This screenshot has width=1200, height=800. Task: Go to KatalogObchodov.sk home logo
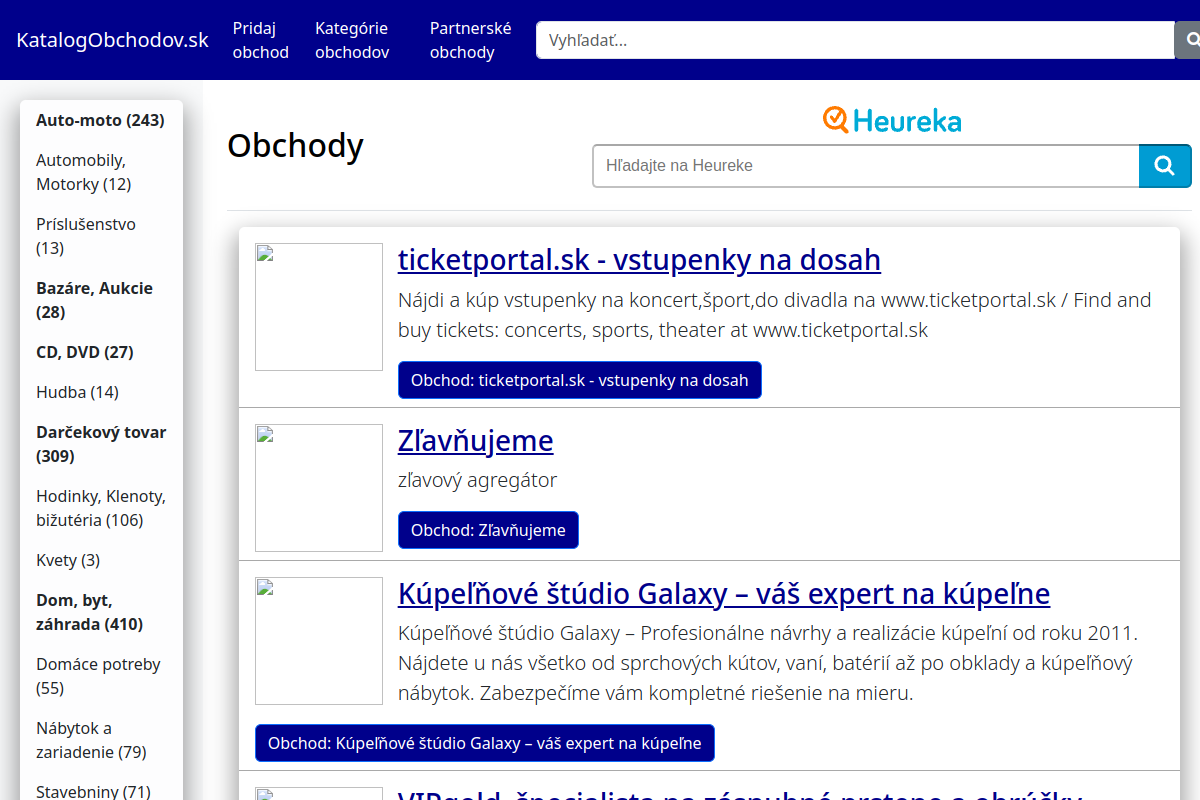tap(113, 40)
